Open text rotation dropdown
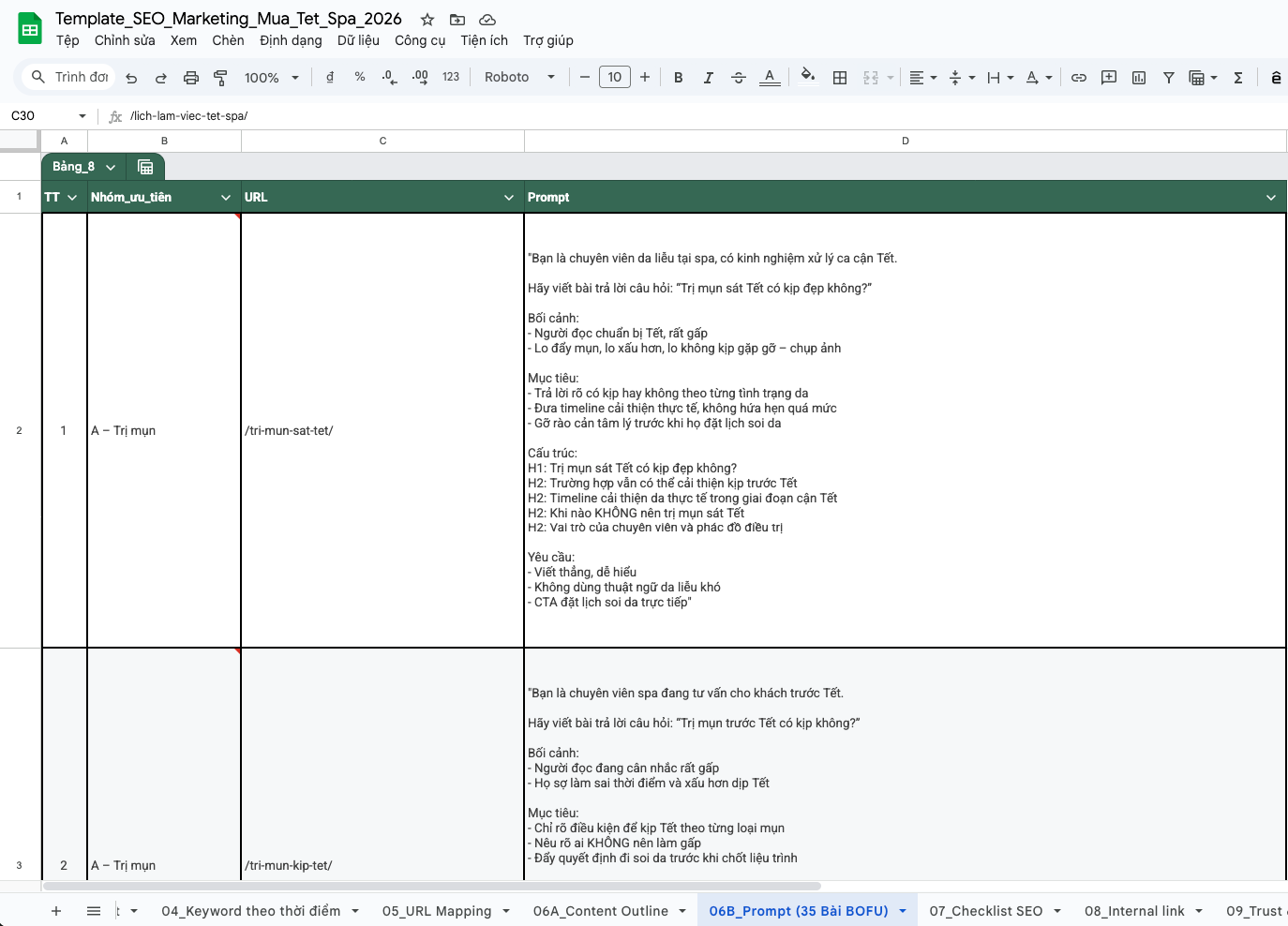This screenshot has height=926, width=1288. 1039,78
